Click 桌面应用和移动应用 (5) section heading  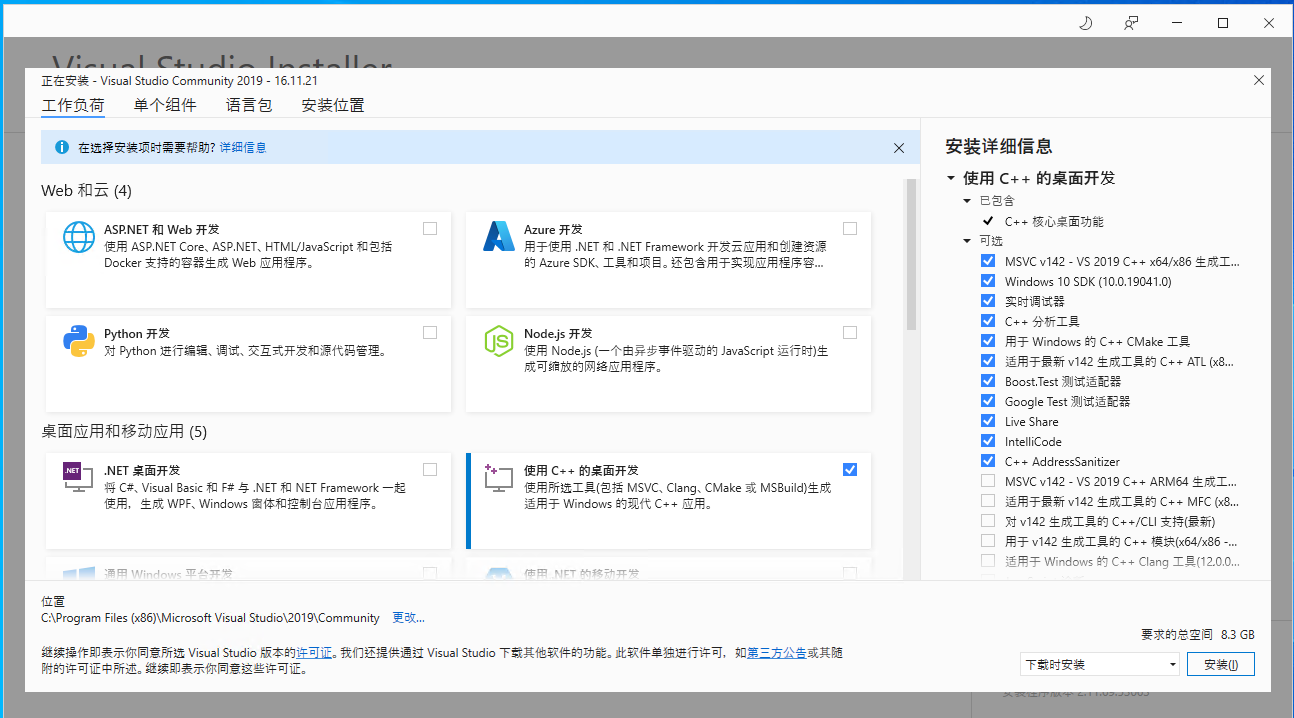tap(124, 431)
